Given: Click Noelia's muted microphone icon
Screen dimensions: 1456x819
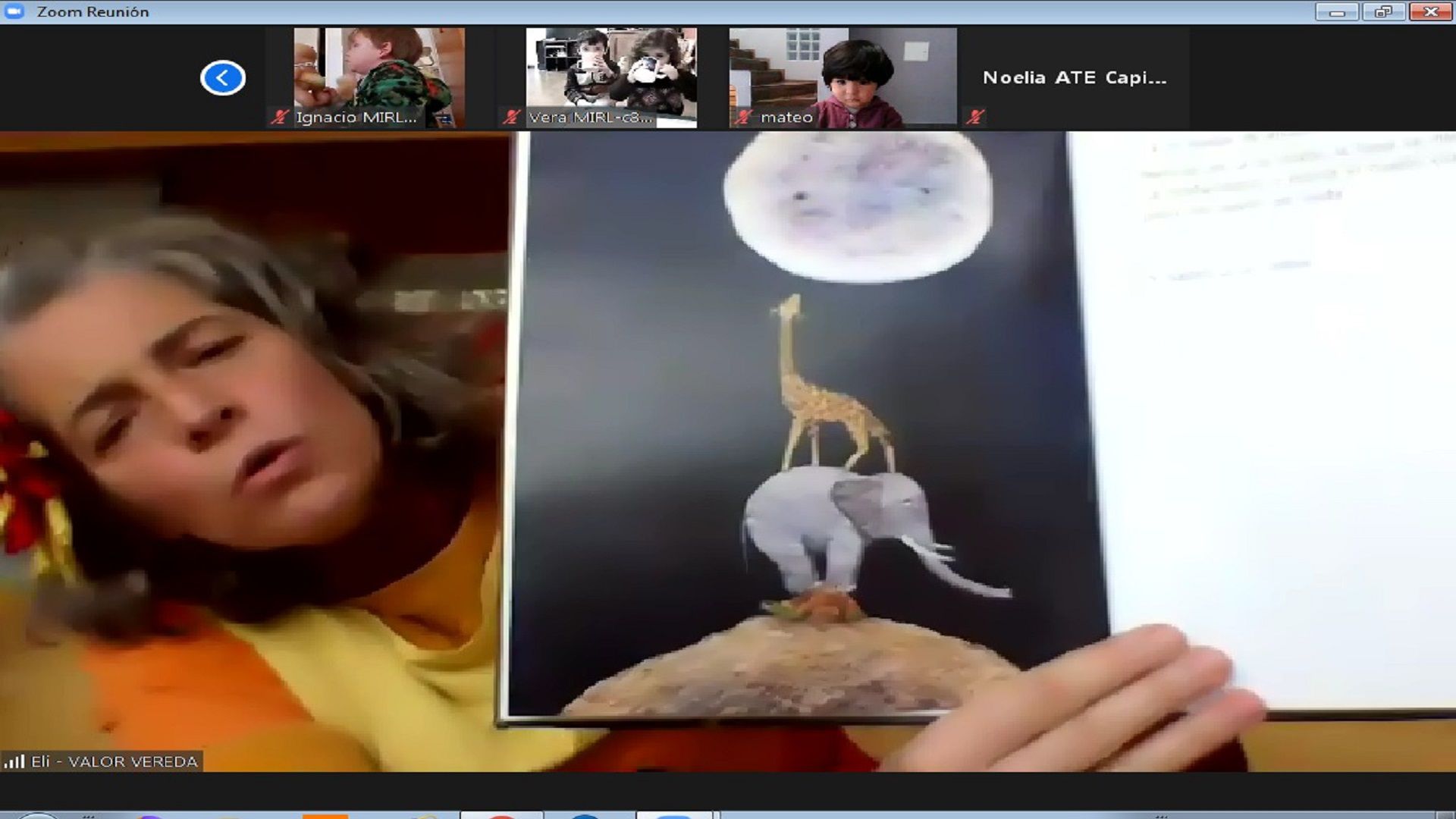Looking at the screenshot, I should point(976,117).
